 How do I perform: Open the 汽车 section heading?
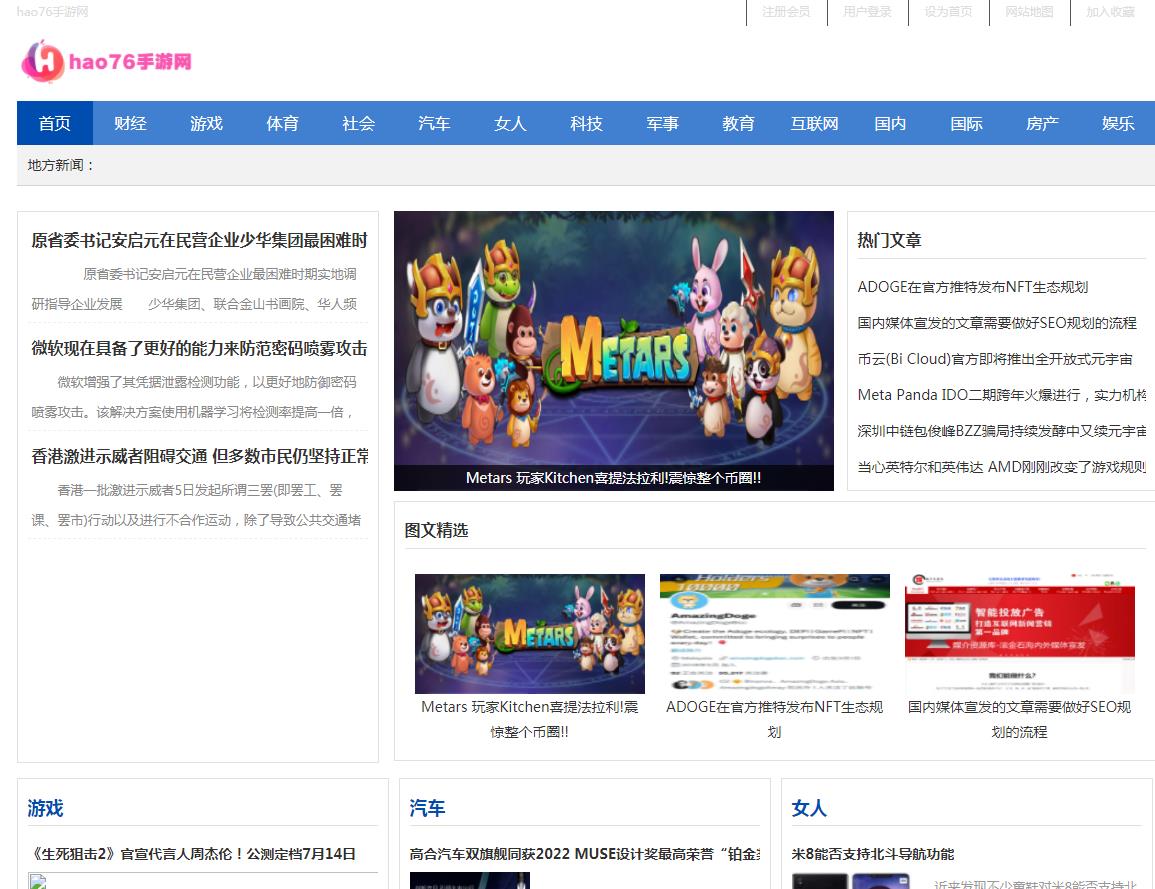[427, 808]
